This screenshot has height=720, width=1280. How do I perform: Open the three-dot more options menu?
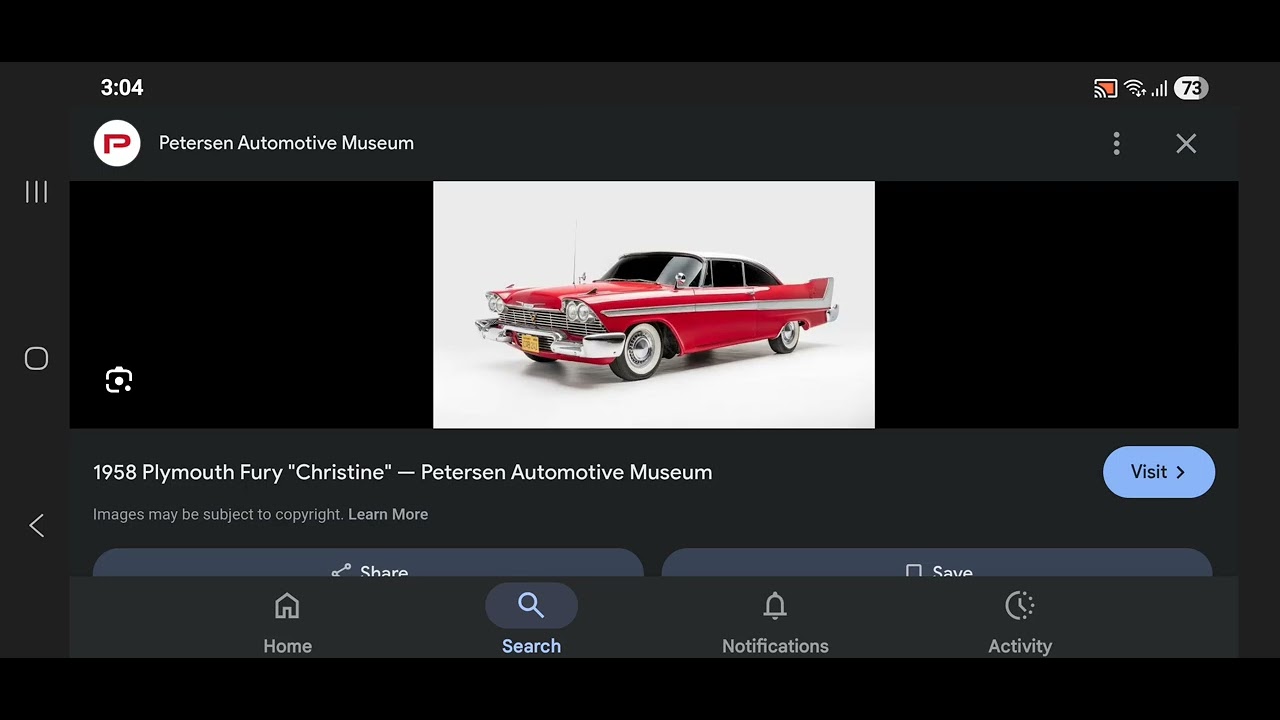1116,143
